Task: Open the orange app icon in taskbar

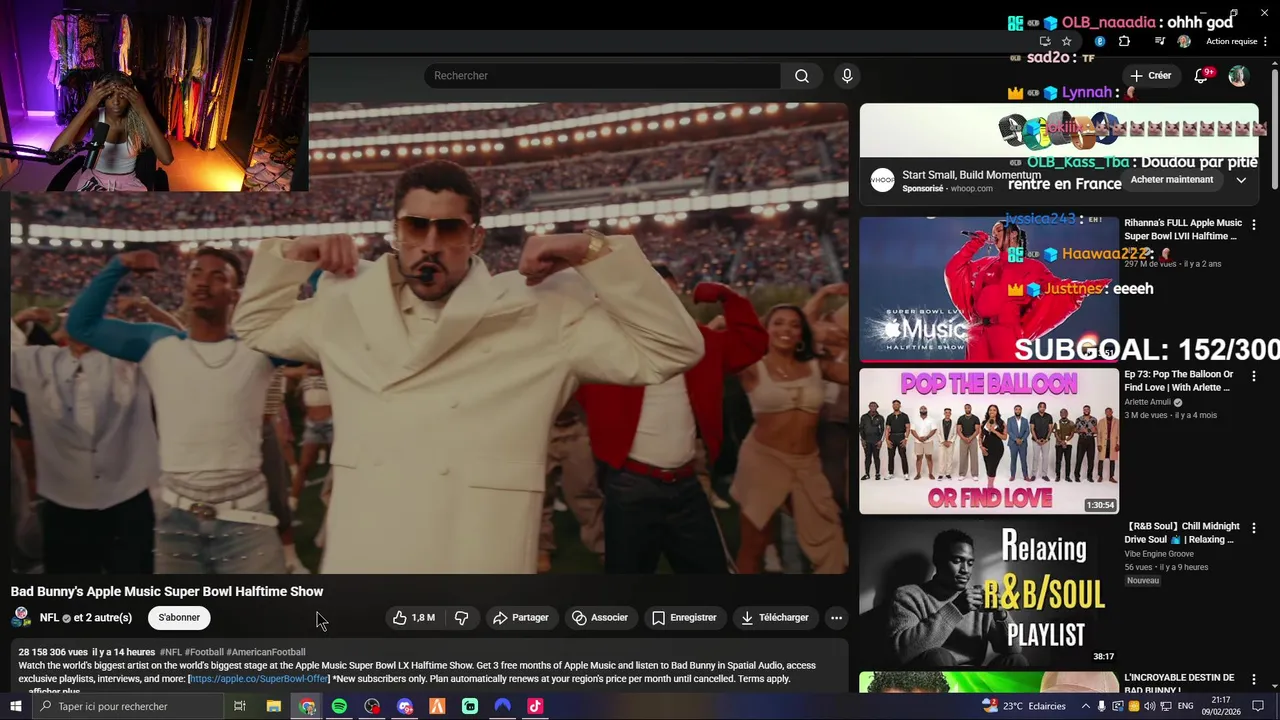Action: coord(437,706)
